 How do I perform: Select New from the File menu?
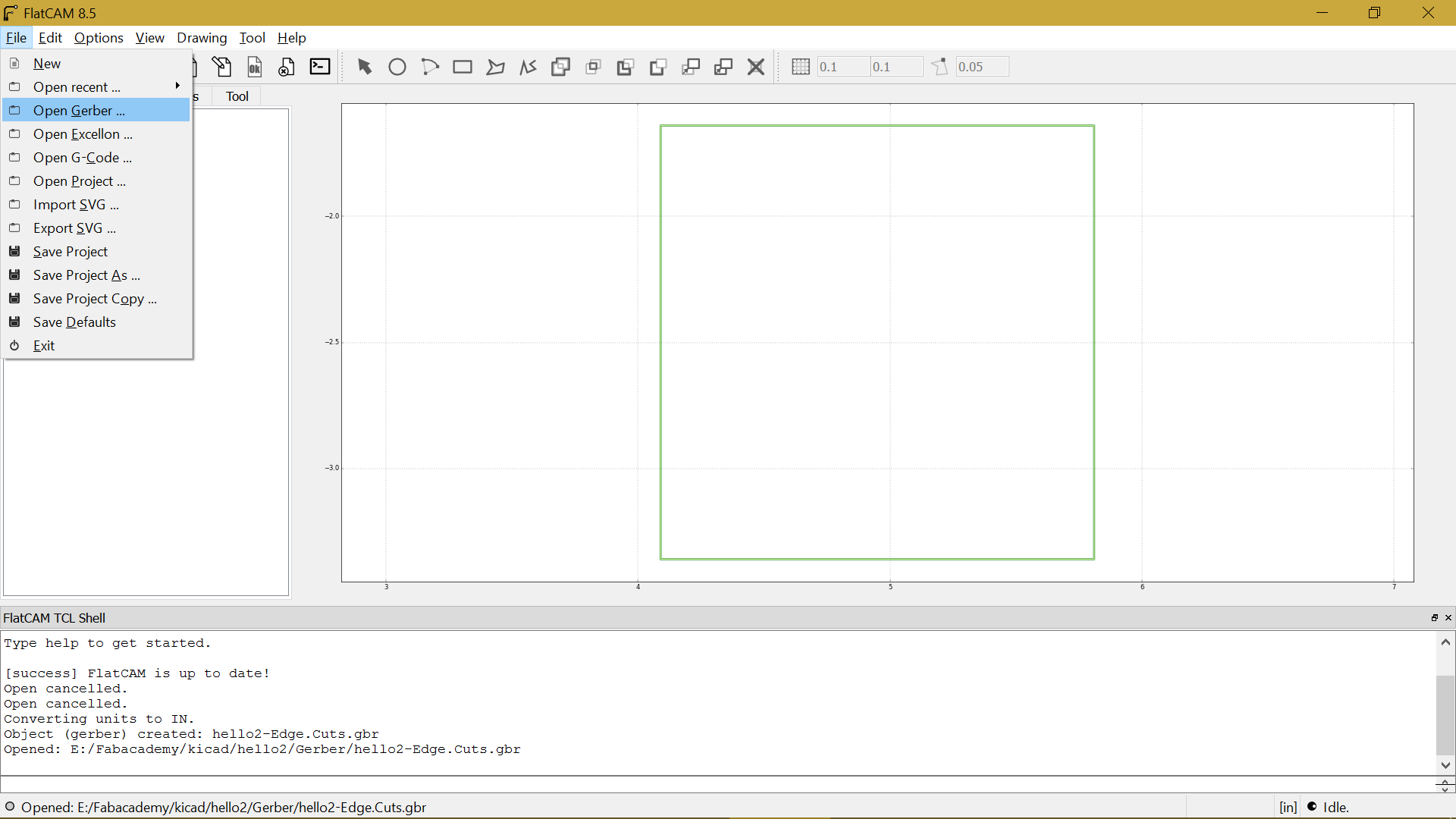96,64
